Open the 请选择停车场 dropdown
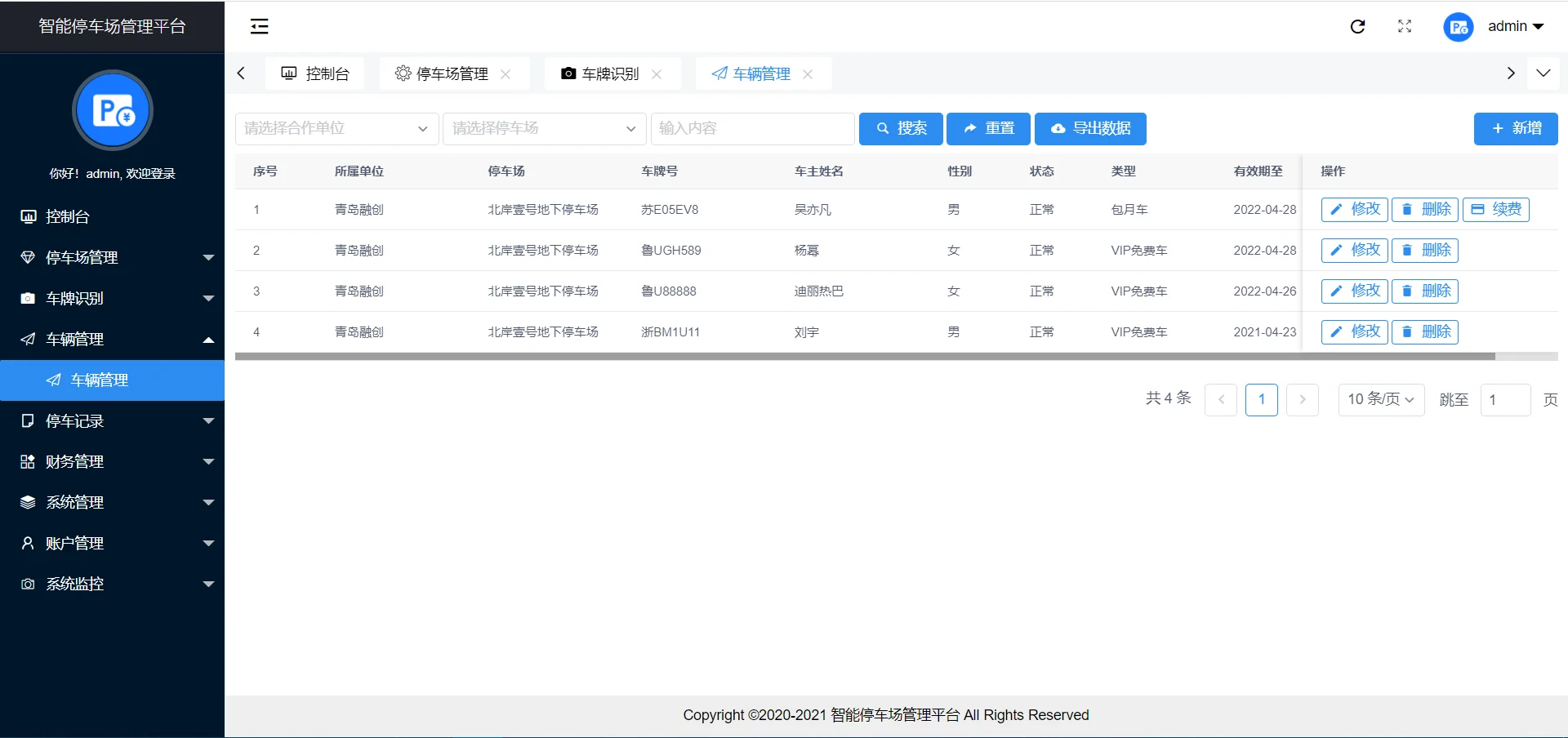The width and height of the screenshot is (1568, 738). 544,129
